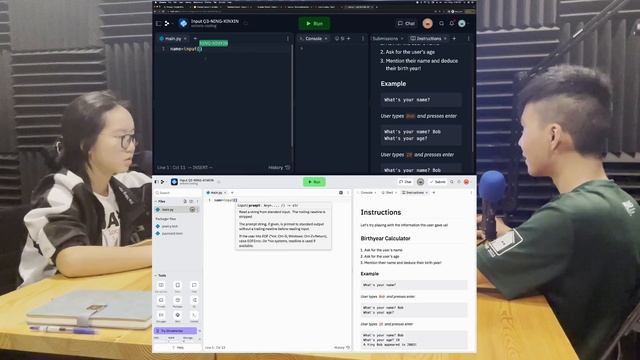Screen dimensions: 640x360
Task: Select the Shell tab in the light window
Action: coord(388,193)
